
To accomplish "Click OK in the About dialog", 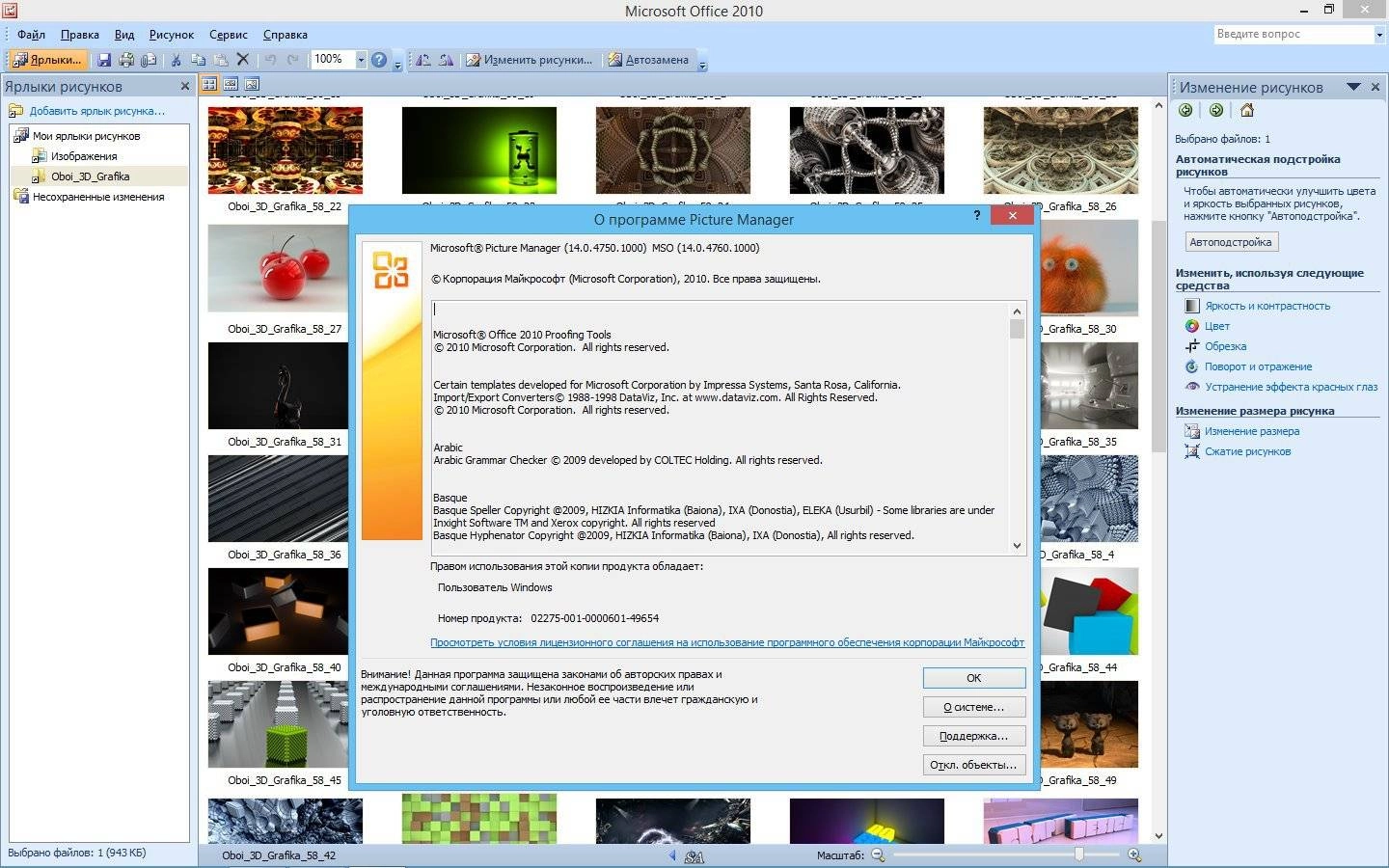I will tap(974, 678).
